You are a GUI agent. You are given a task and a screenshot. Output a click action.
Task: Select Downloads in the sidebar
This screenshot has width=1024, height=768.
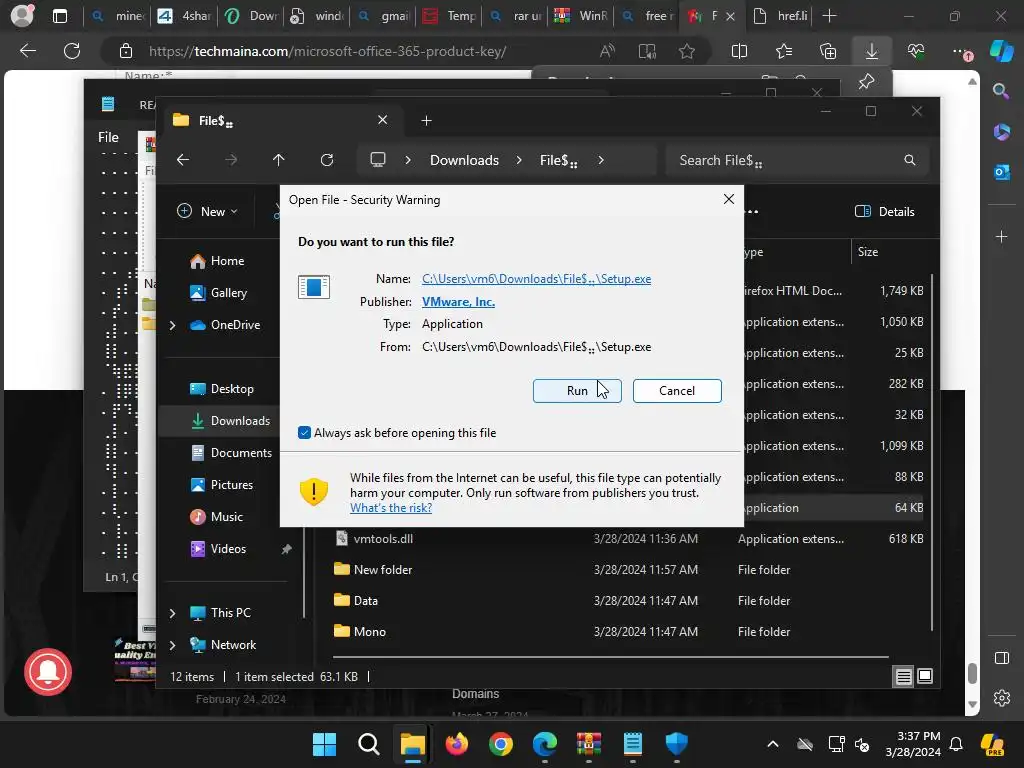[x=230, y=421]
